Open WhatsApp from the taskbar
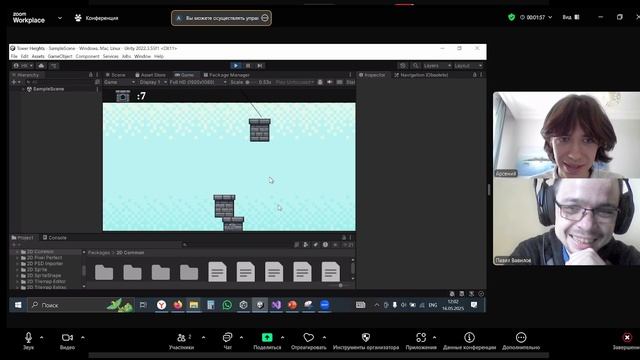The width and height of the screenshot is (640, 360). click(227, 305)
